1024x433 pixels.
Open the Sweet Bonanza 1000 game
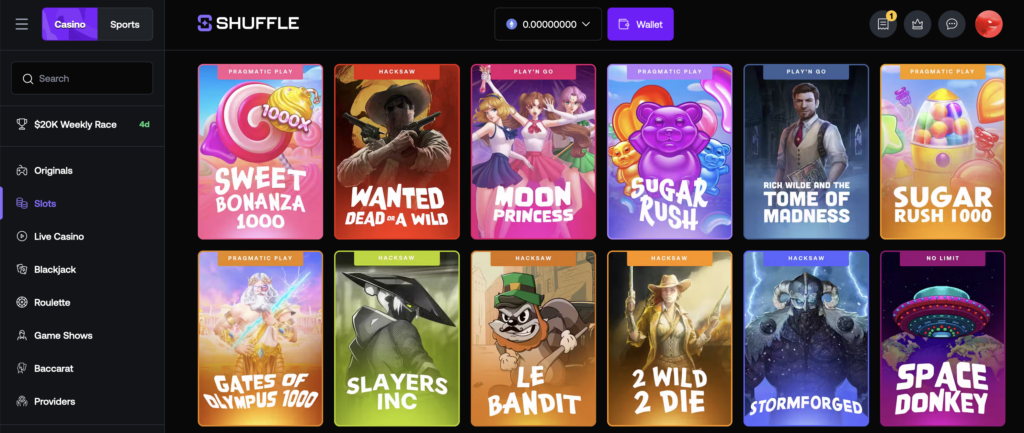260,152
